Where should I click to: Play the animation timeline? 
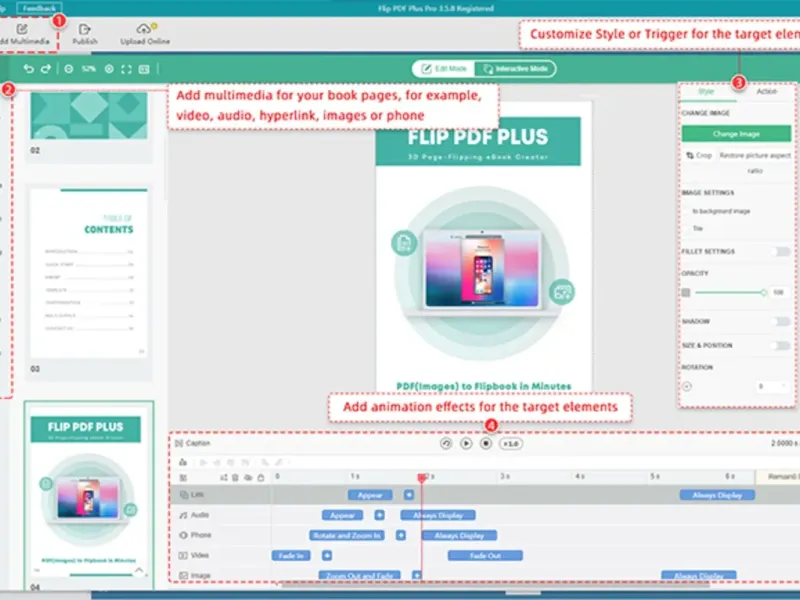(x=466, y=443)
